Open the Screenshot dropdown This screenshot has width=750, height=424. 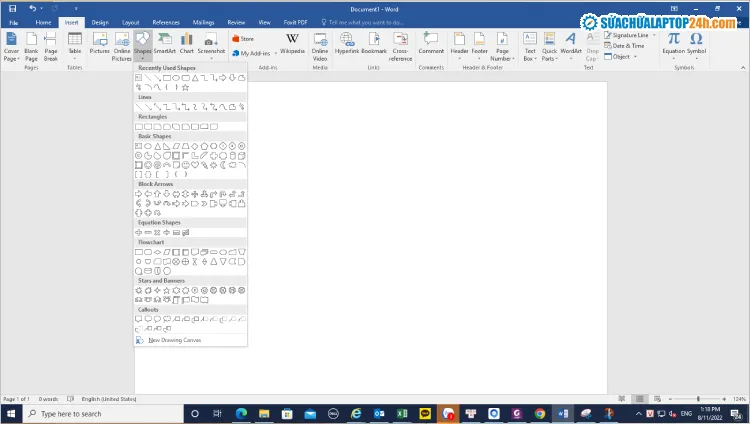click(x=211, y=46)
